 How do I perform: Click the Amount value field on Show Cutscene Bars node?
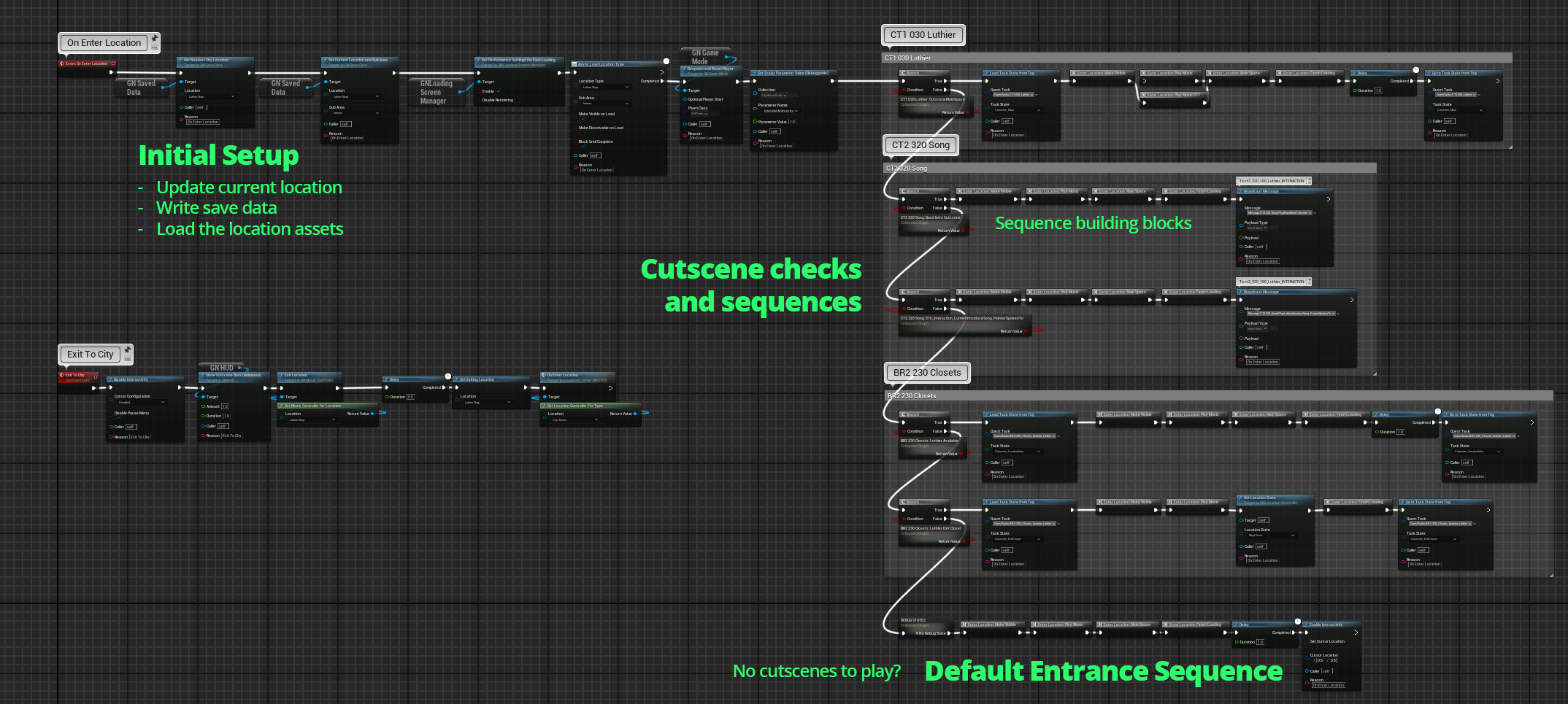click(225, 406)
